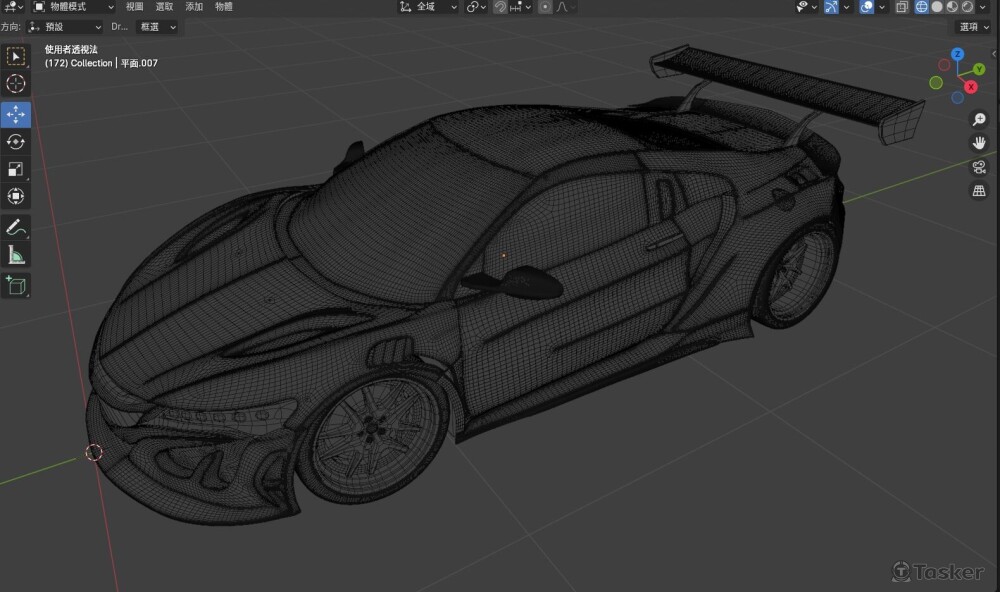Choose the Scale tool
This screenshot has width=1000, height=592.
pyautogui.click(x=16, y=169)
